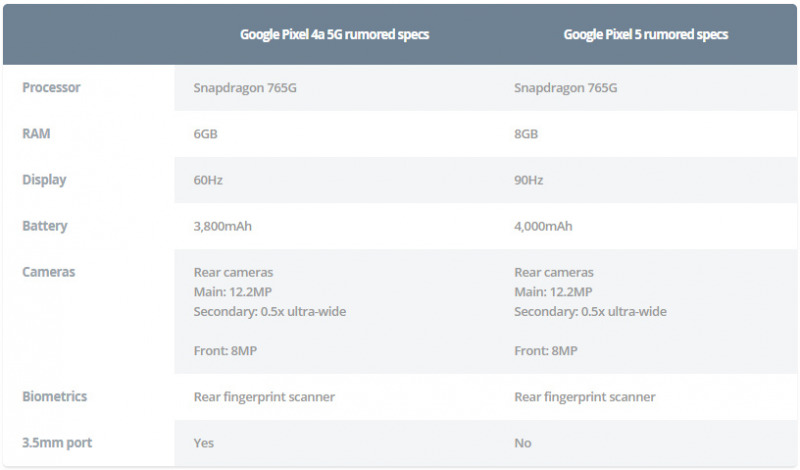Click the Battery row label
800x470 pixels.
point(44,226)
